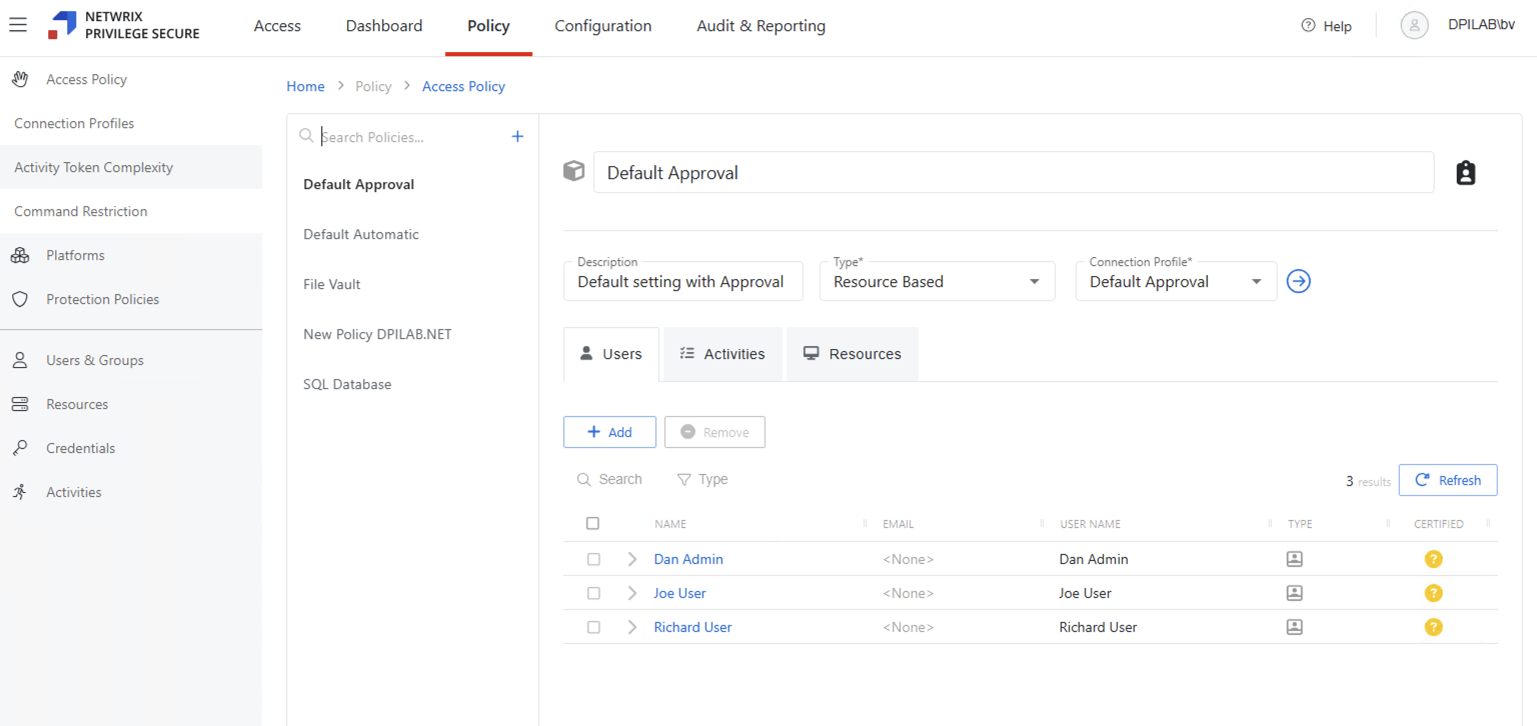Screen dimensions: 1537x726
Task: Click the Add button above the users table
Action: [x=610, y=431]
